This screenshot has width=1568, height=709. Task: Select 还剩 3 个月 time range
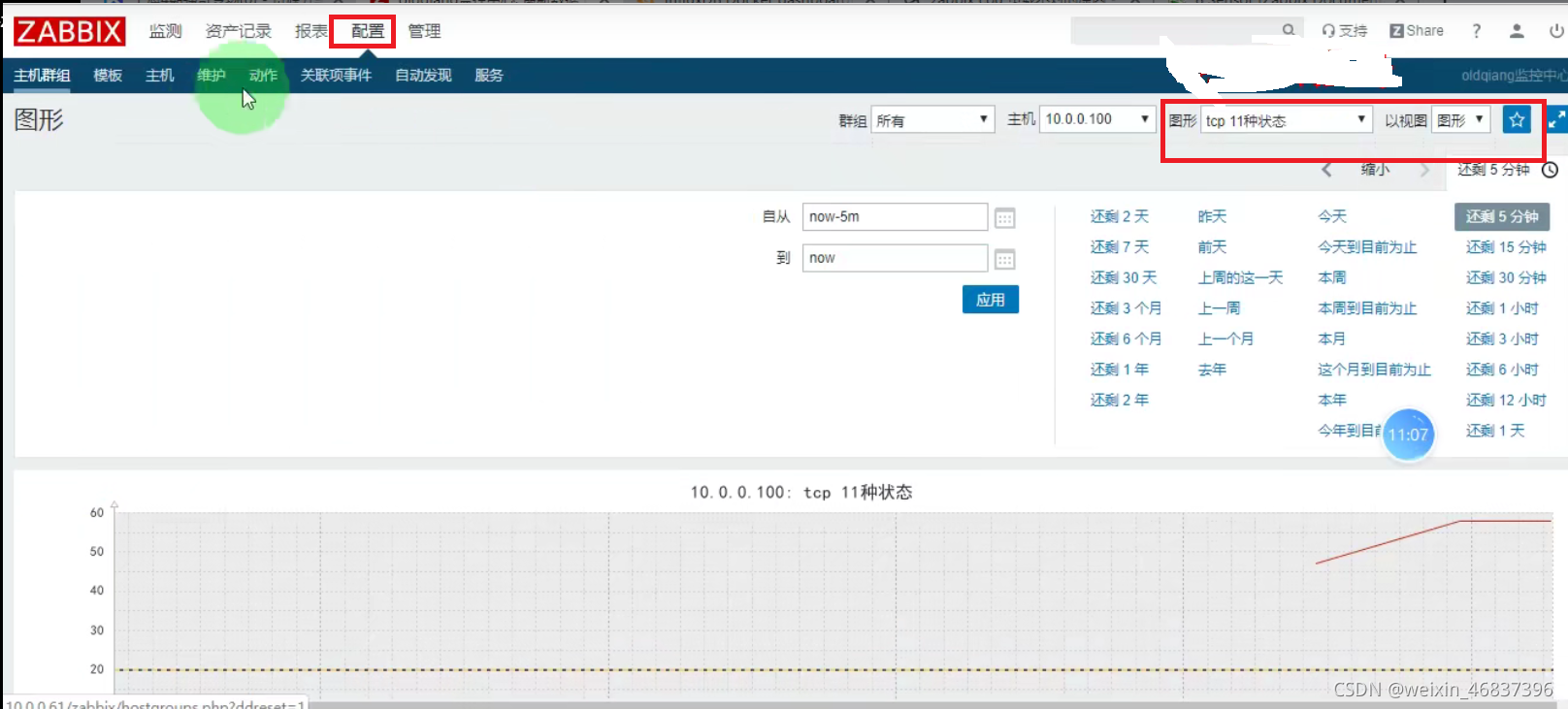(1126, 308)
